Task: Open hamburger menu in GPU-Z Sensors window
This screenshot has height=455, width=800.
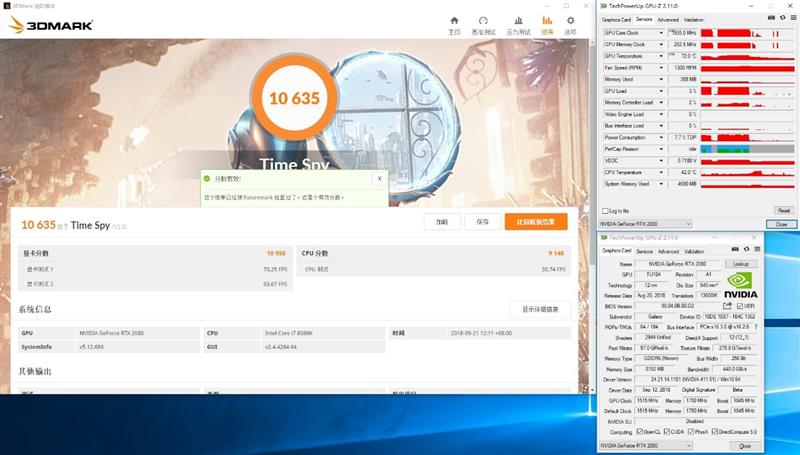Action: tap(793, 18)
